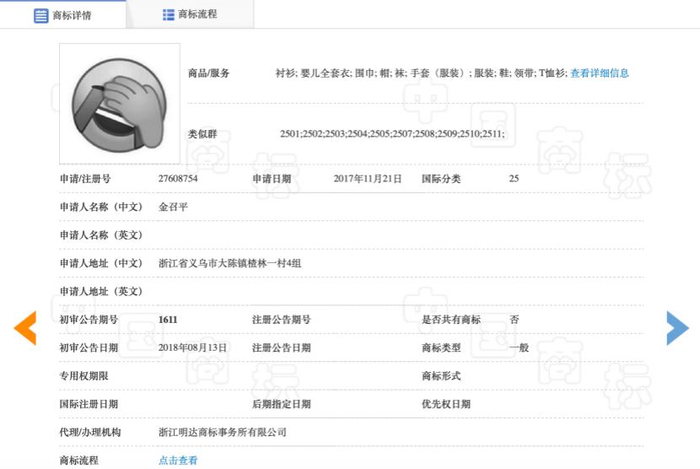Click the 申请人地址(中文) label

coord(101,263)
